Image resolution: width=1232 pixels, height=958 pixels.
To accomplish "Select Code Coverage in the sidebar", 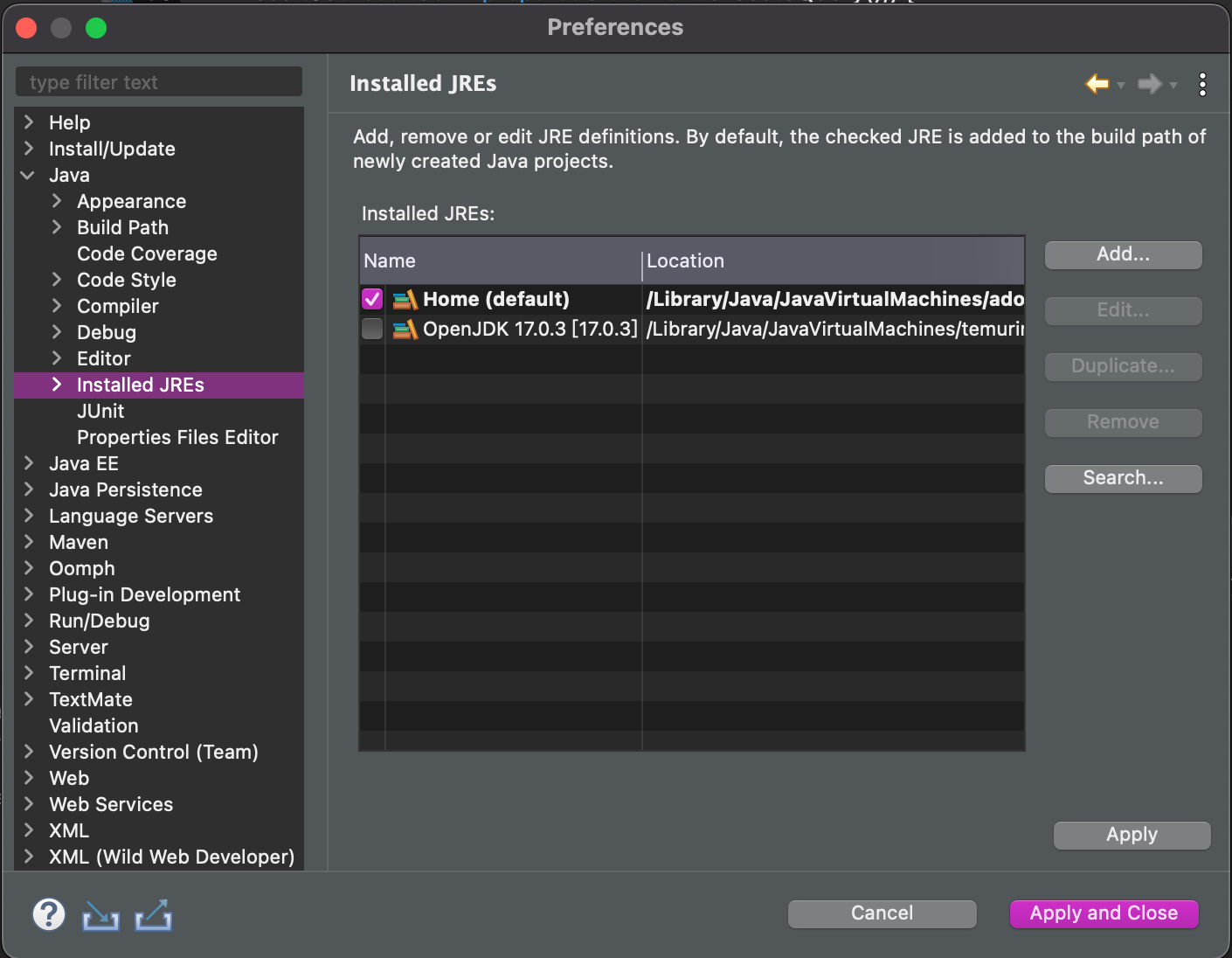I will tap(146, 253).
